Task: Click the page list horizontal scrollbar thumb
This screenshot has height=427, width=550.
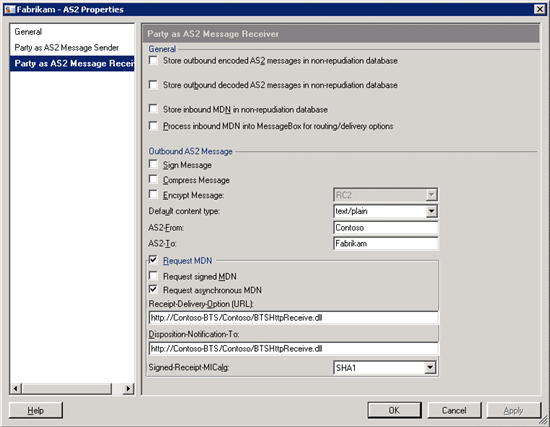Action: pyautogui.click(x=67, y=388)
